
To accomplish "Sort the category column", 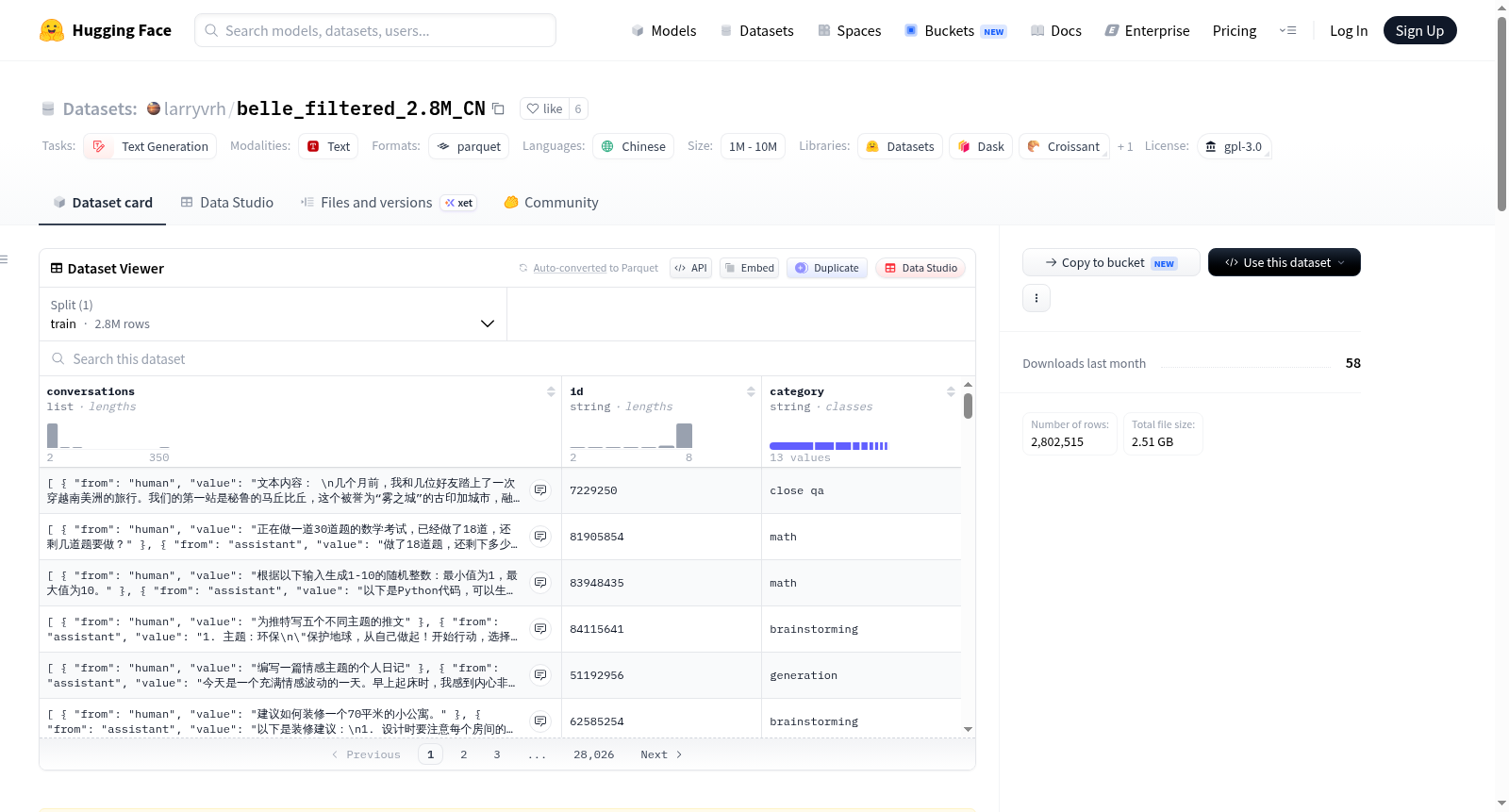I will [x=951, y=391].
